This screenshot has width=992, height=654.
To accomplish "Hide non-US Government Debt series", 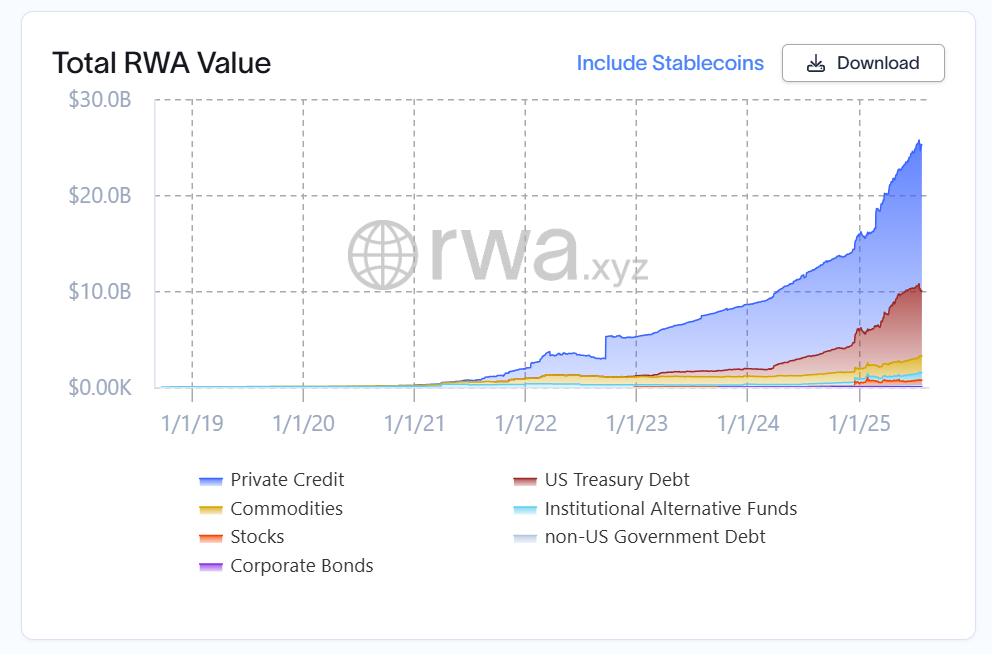I will [654, 537].
